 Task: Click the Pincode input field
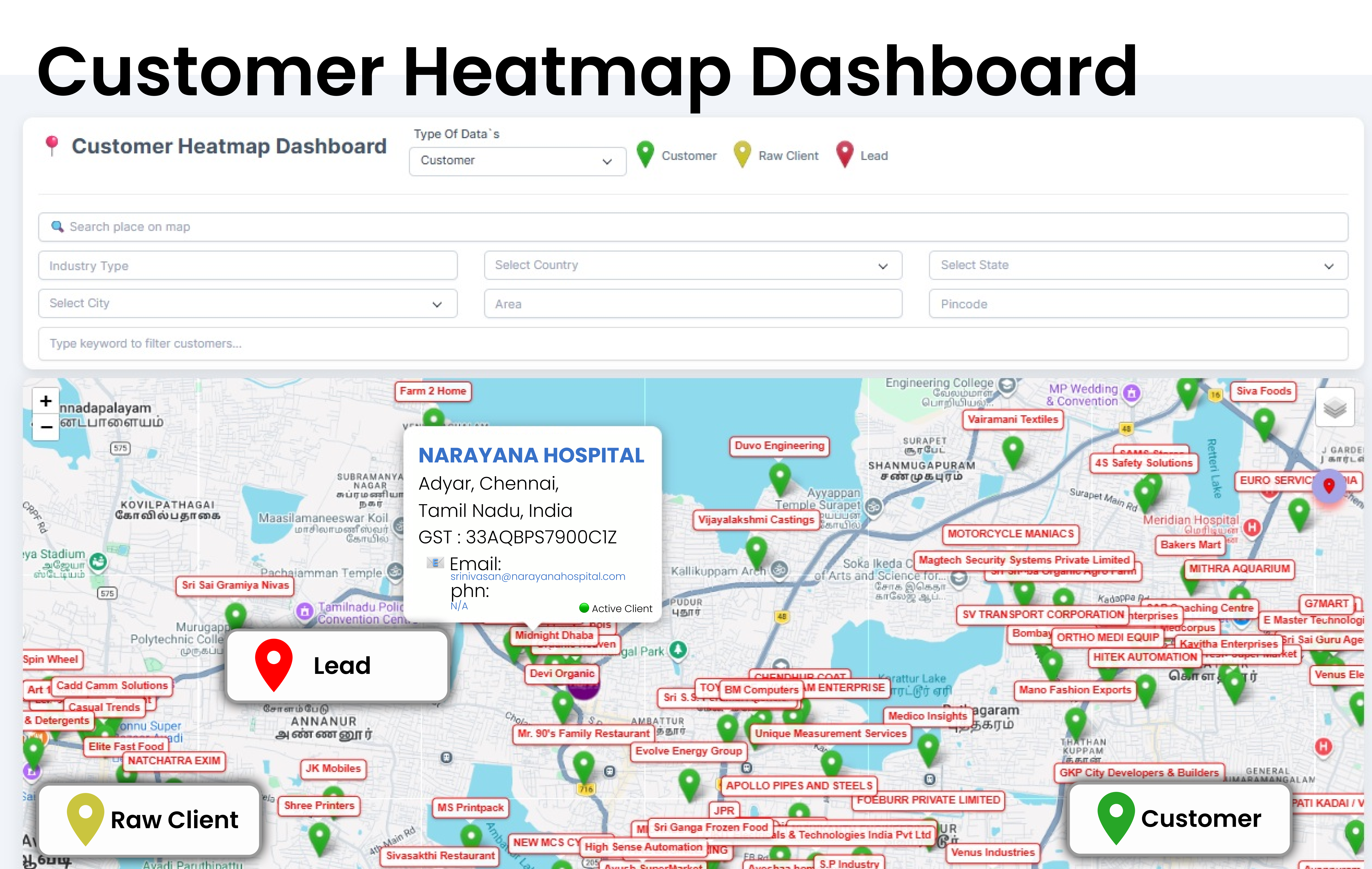point(1137,304)
